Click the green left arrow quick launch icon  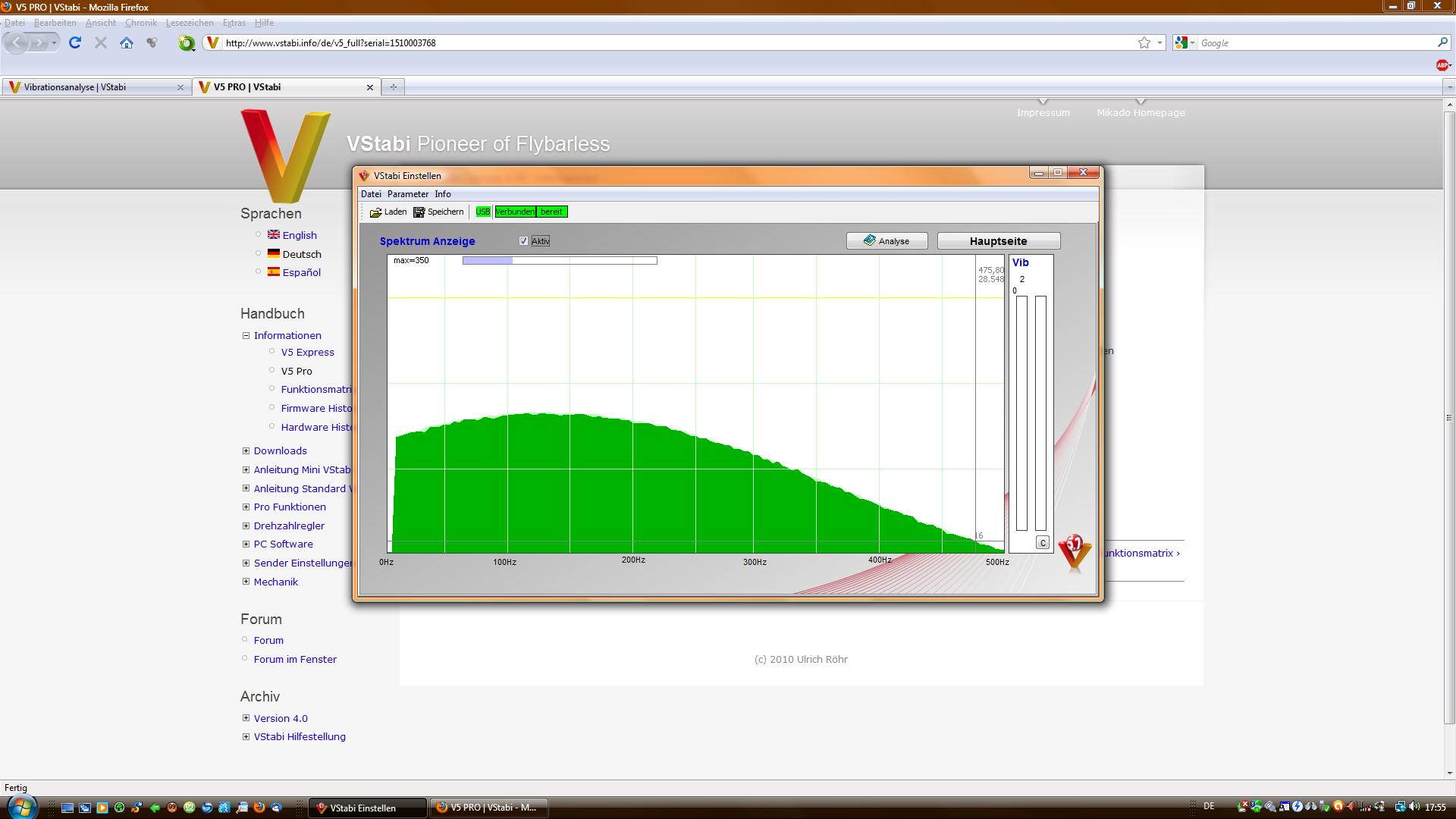155,808
